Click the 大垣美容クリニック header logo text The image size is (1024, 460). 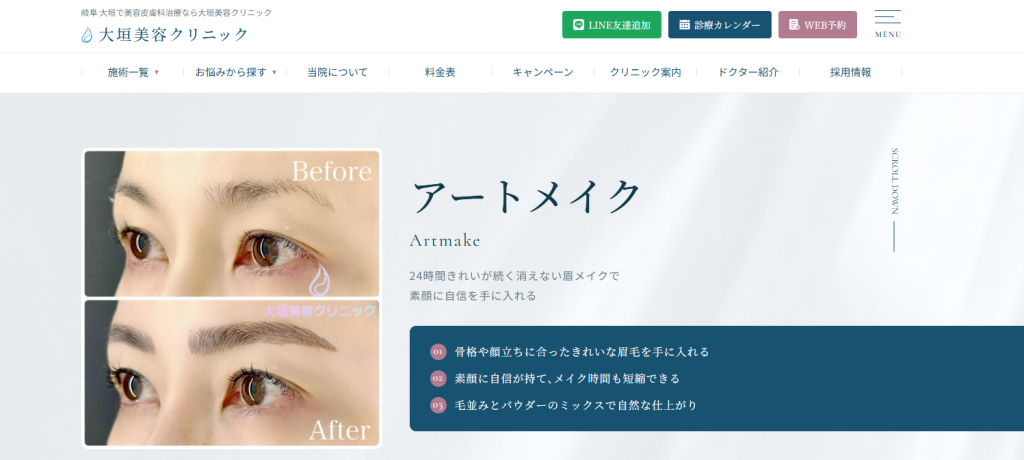tap(173, 35)
